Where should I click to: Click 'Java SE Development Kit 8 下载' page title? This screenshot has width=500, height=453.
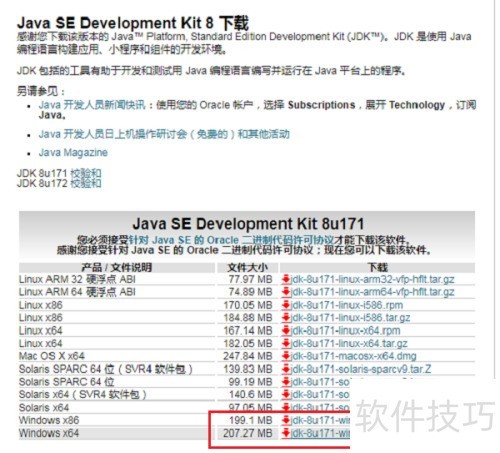click(x=133, y=23)
